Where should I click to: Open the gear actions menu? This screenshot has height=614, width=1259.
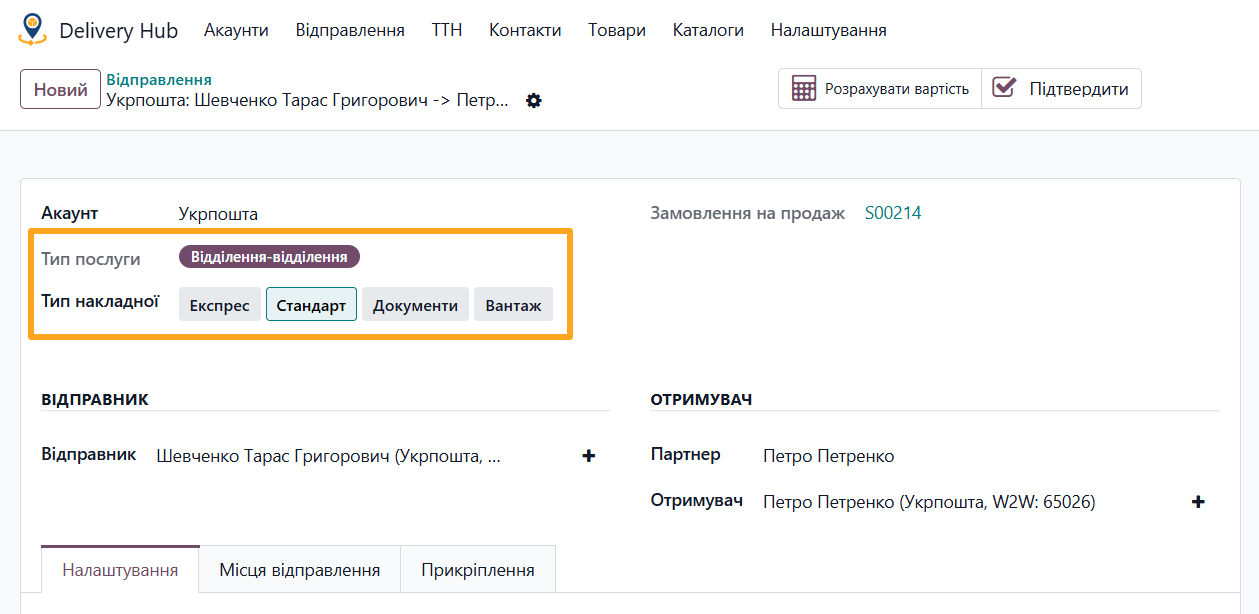[534, 100]
